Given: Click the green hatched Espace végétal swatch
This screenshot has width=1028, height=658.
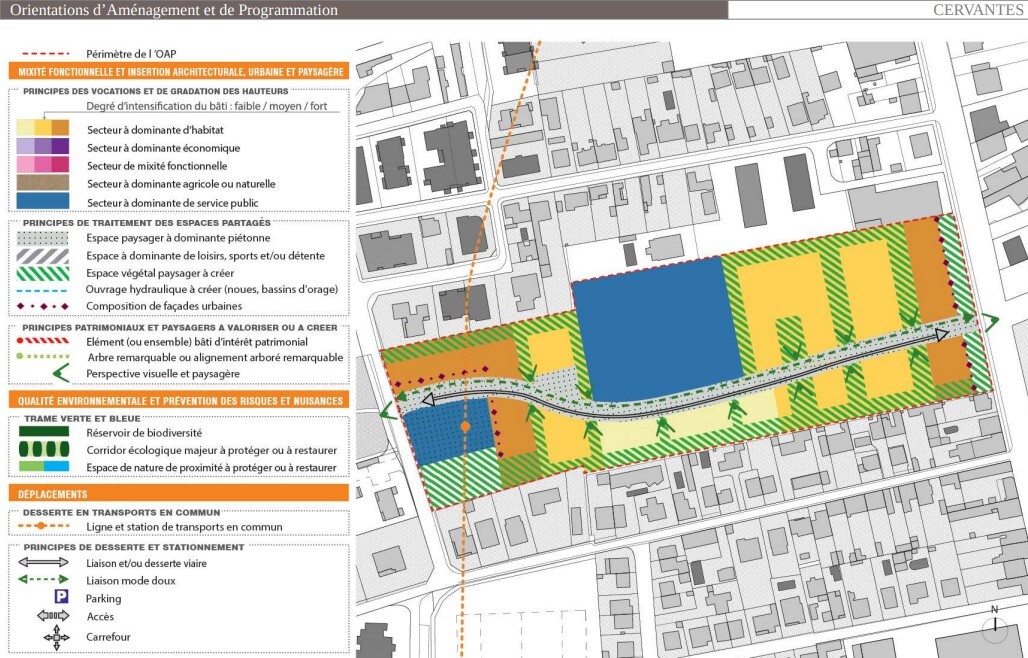Looking at the screenshot, I should (x=43, y=273).
